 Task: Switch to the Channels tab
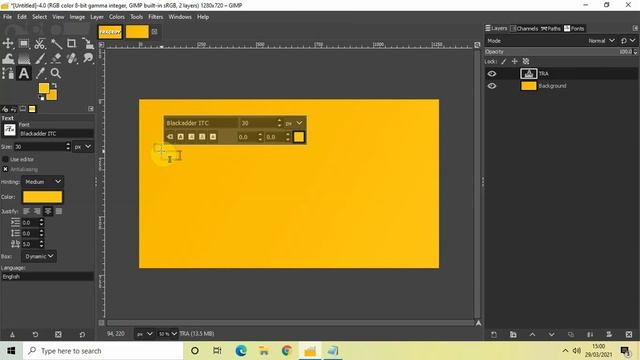pyautogui.click(x=524, y=29)
